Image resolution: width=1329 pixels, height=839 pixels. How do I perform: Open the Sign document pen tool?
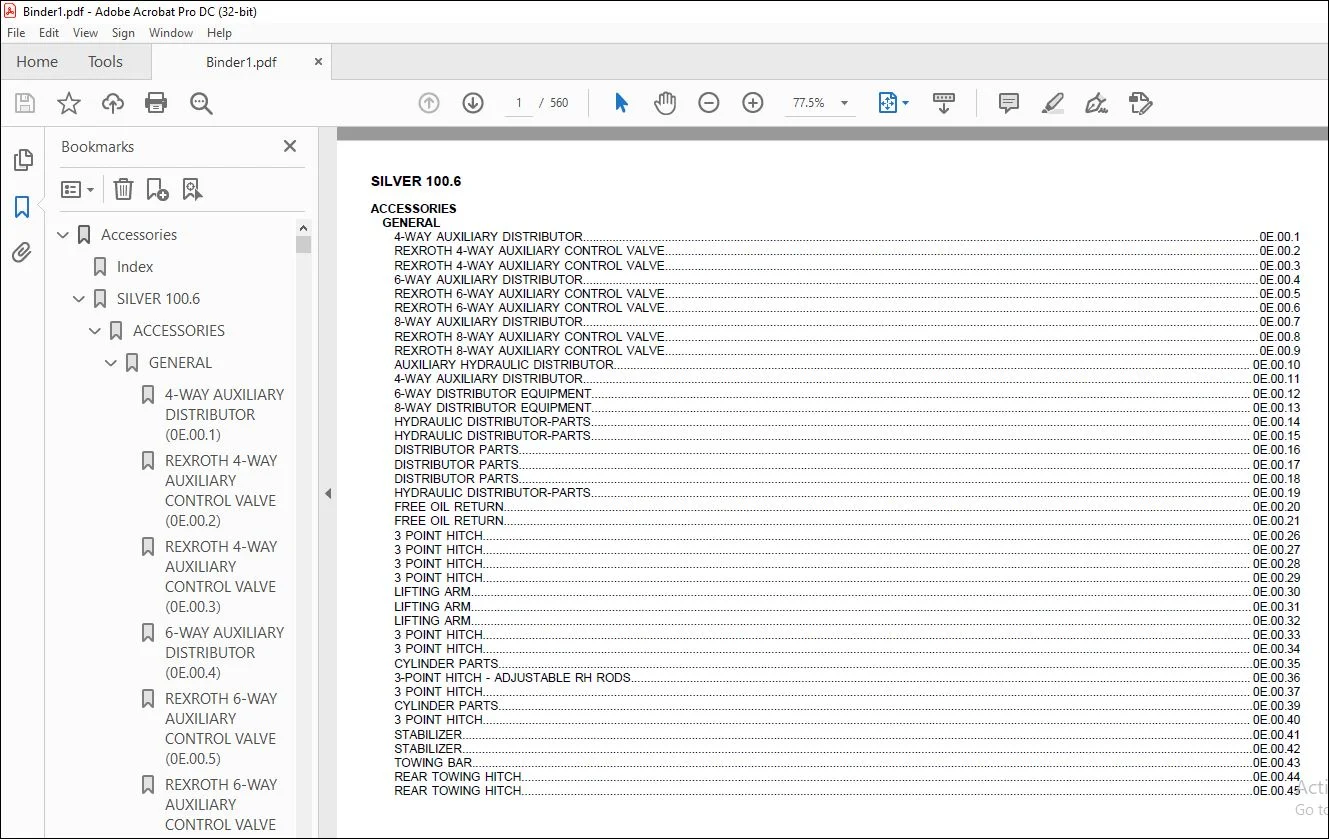(x=1096, y=103)
